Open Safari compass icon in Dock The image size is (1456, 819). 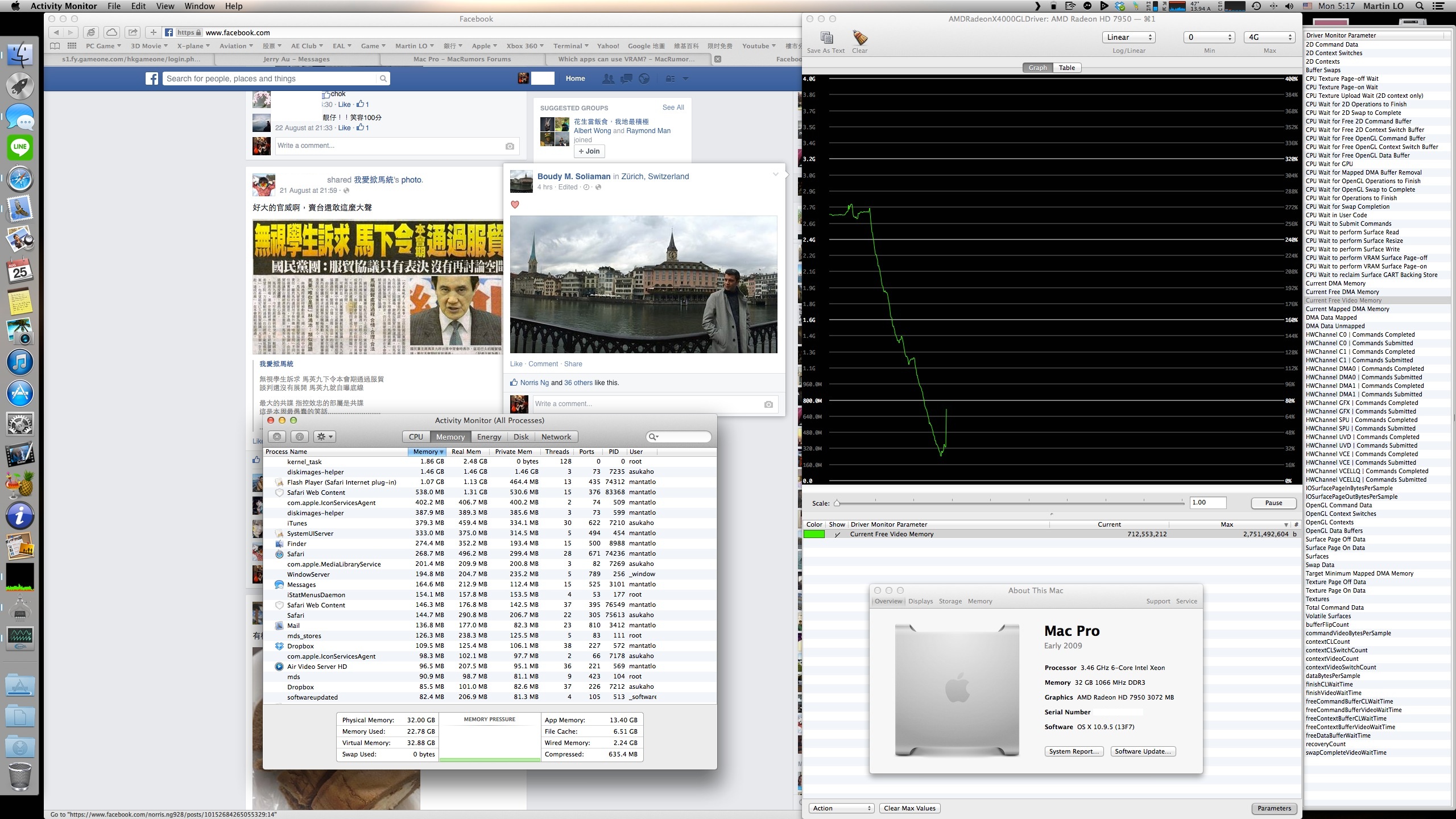pyautogui.click(x=20, y=179)
